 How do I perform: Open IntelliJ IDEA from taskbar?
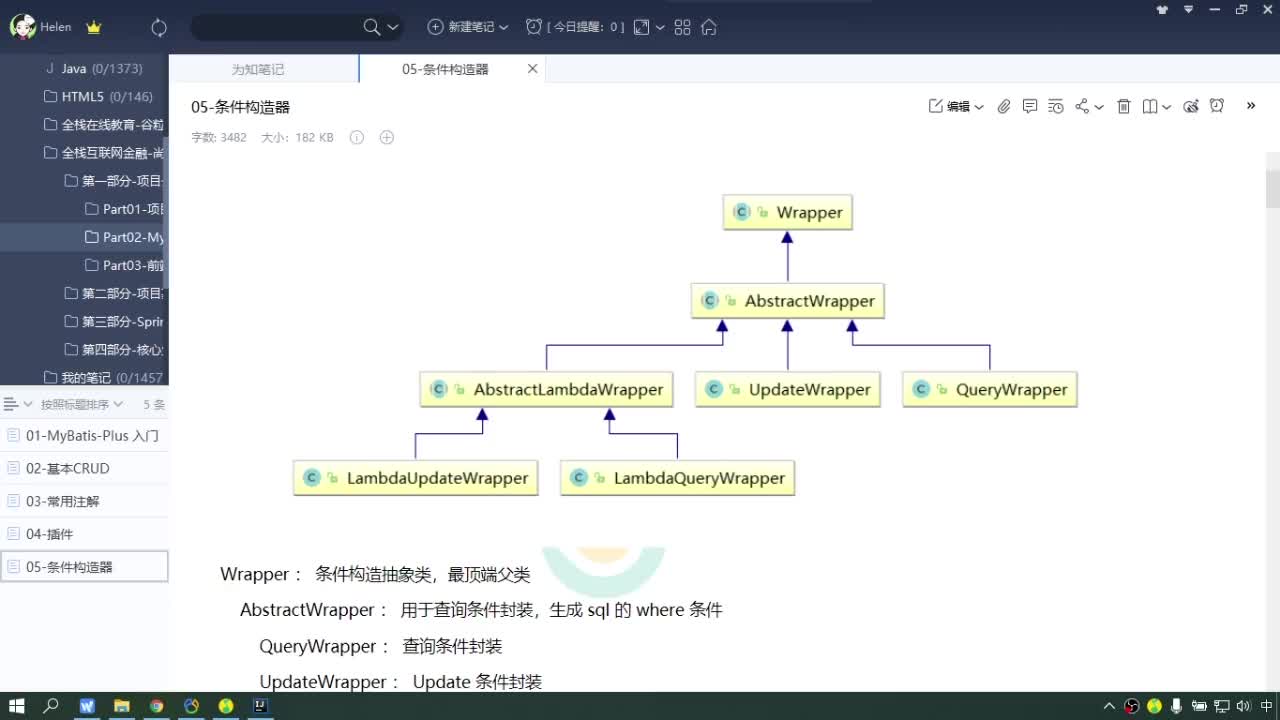[260, 706]
